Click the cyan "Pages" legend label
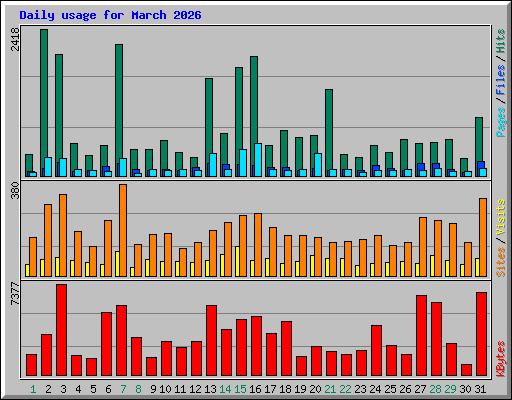 pos(501,122)
